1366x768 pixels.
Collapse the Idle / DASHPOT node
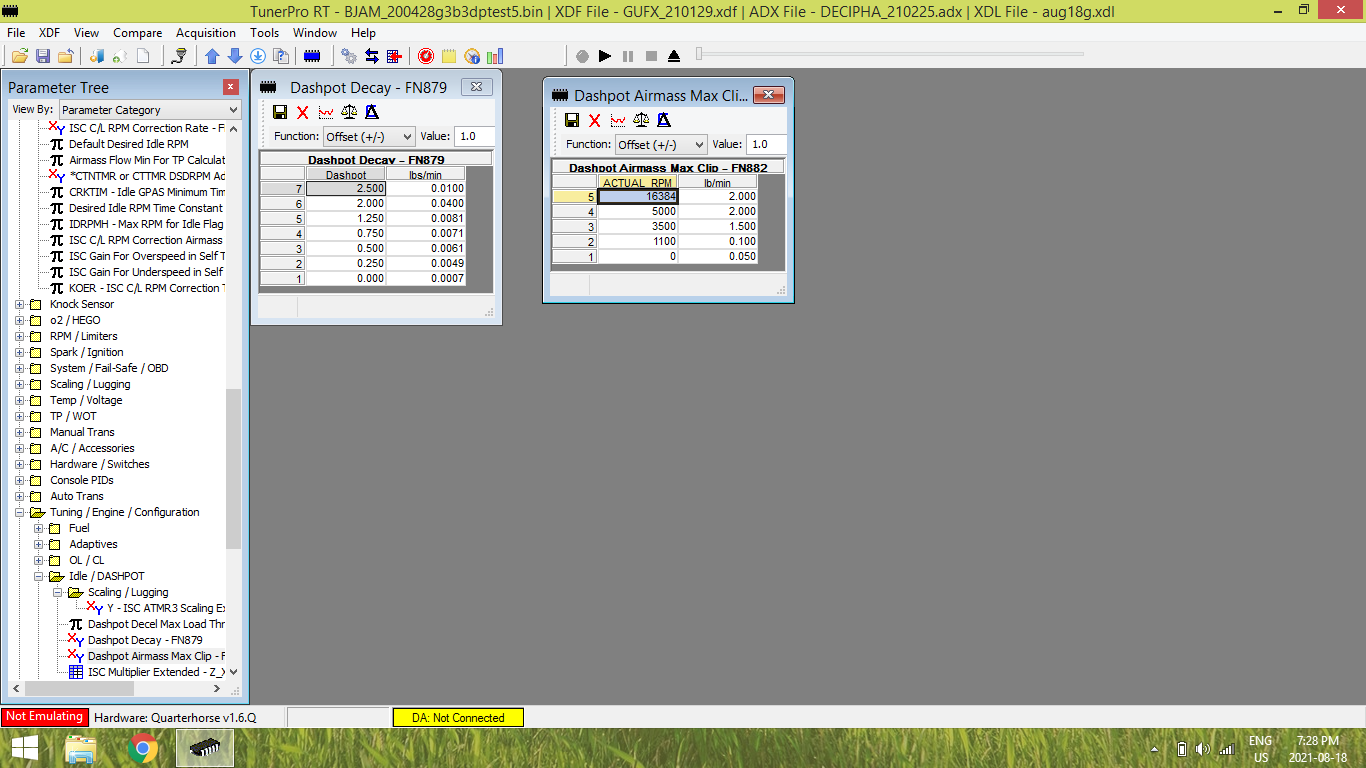[x=39, y=576]
